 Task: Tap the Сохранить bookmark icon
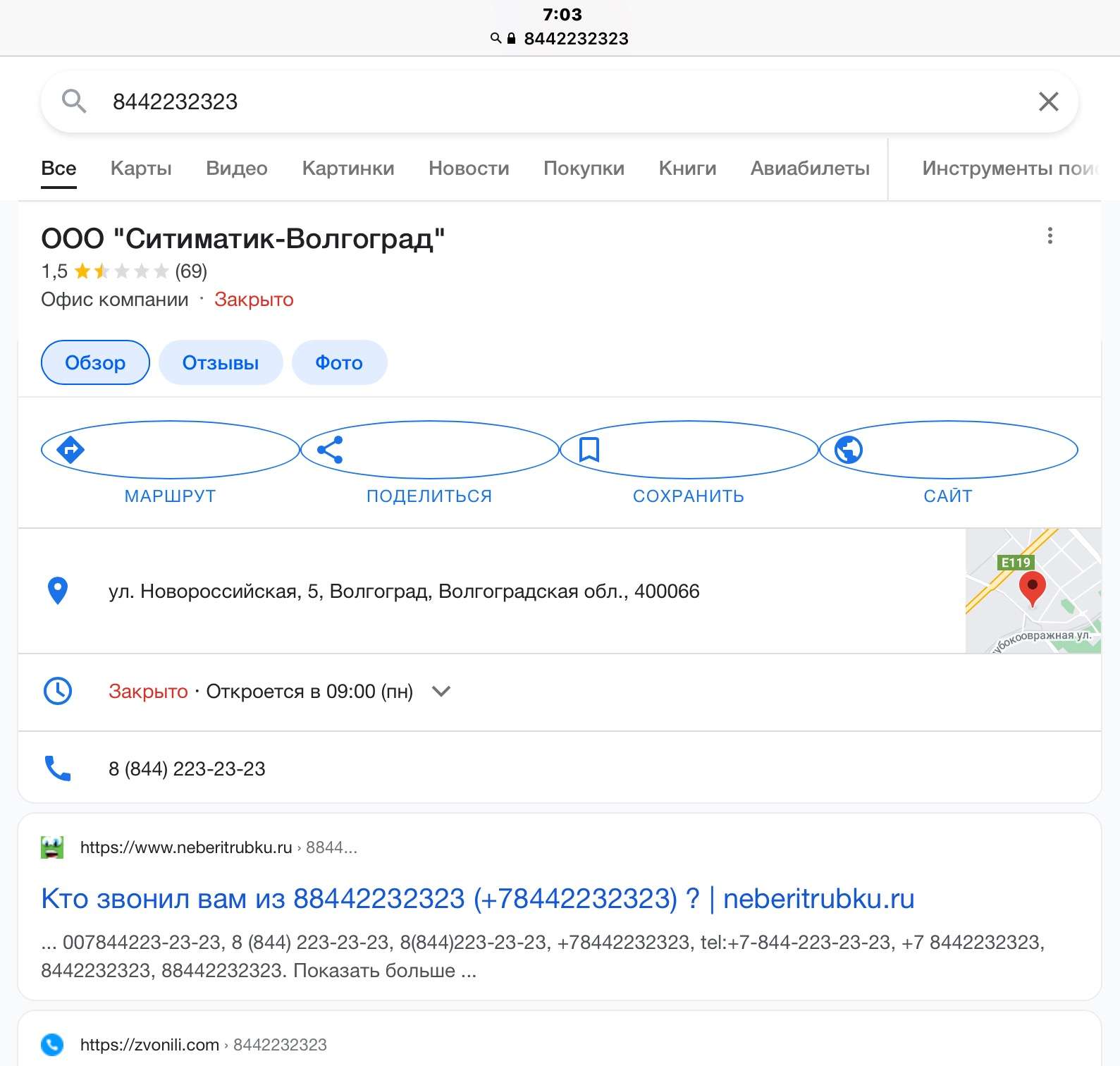click(589, 450)
